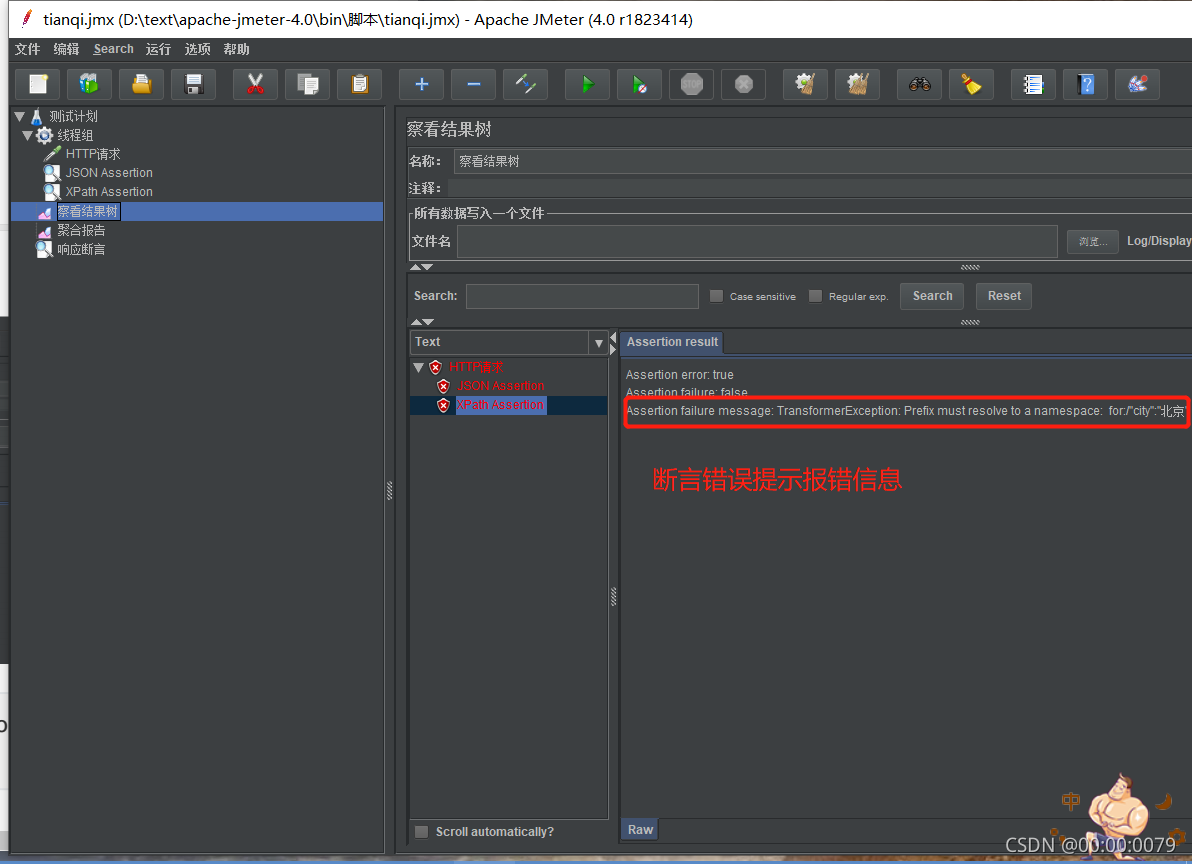
Task: Enable the Regular exp. checkbox
Action: click(815, 296)
